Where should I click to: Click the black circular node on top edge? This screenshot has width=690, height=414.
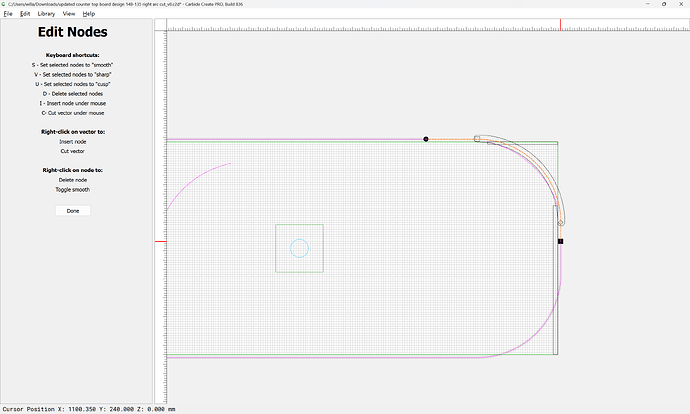coord(425,139)
